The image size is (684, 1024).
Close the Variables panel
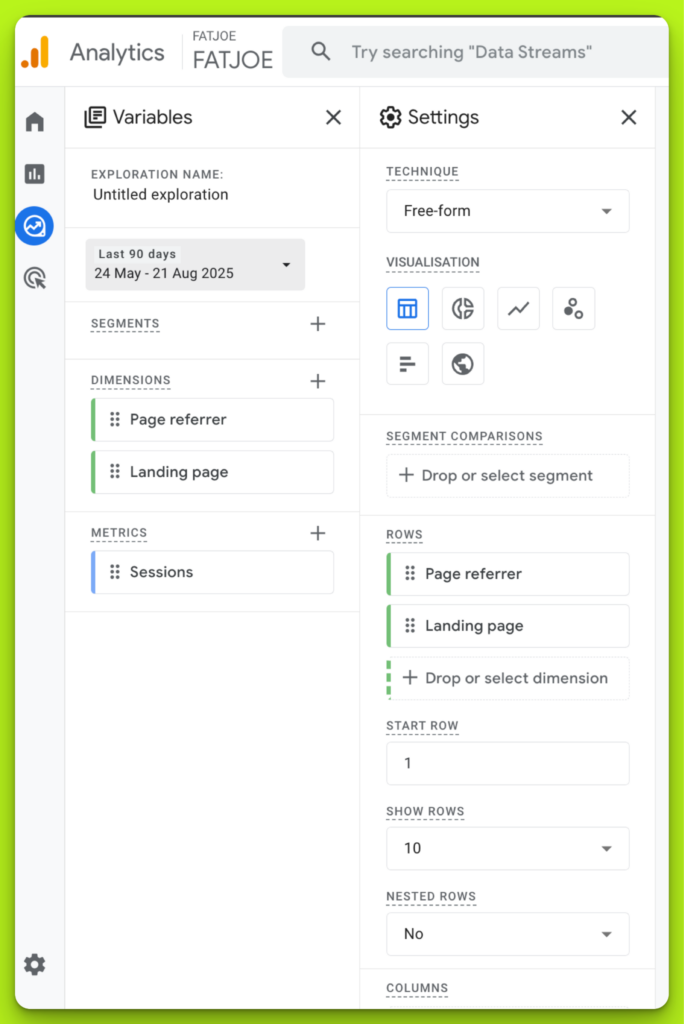point(333,118)
